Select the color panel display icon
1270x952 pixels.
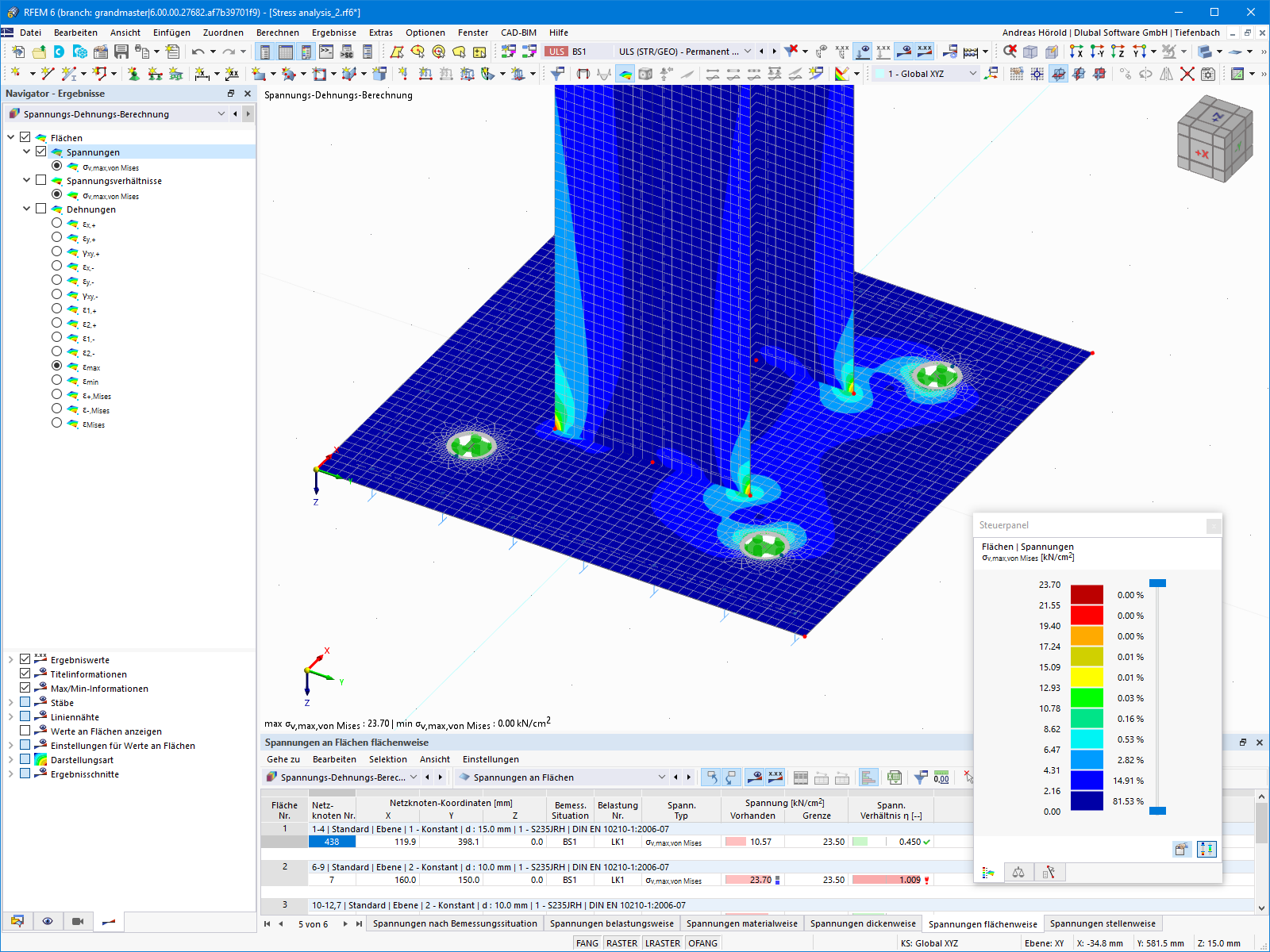989,871
